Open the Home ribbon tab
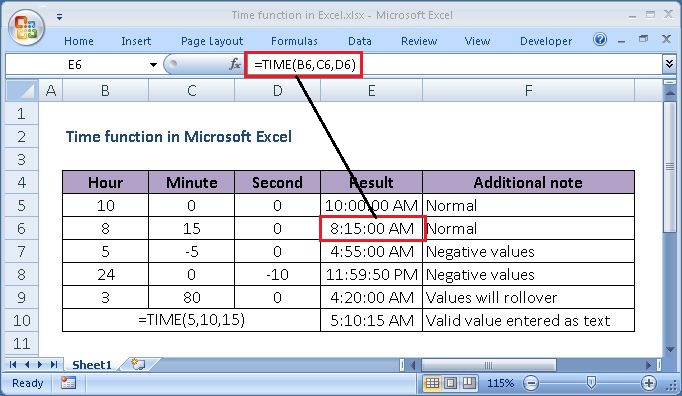 point(79,41)
